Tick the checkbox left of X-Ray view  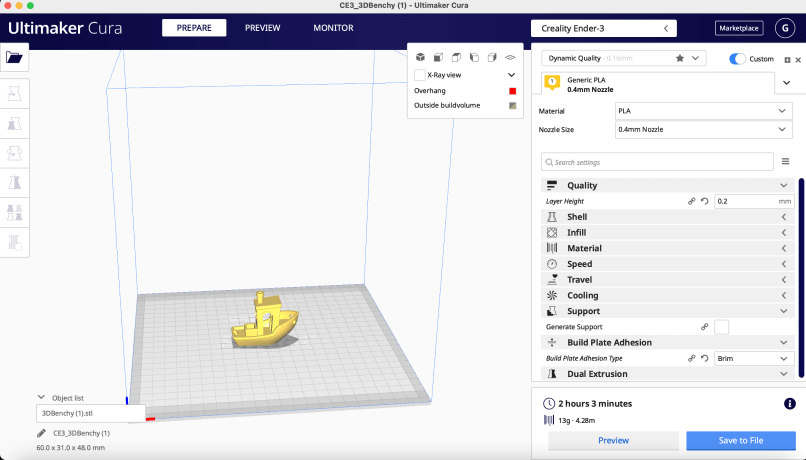(419, 75)
